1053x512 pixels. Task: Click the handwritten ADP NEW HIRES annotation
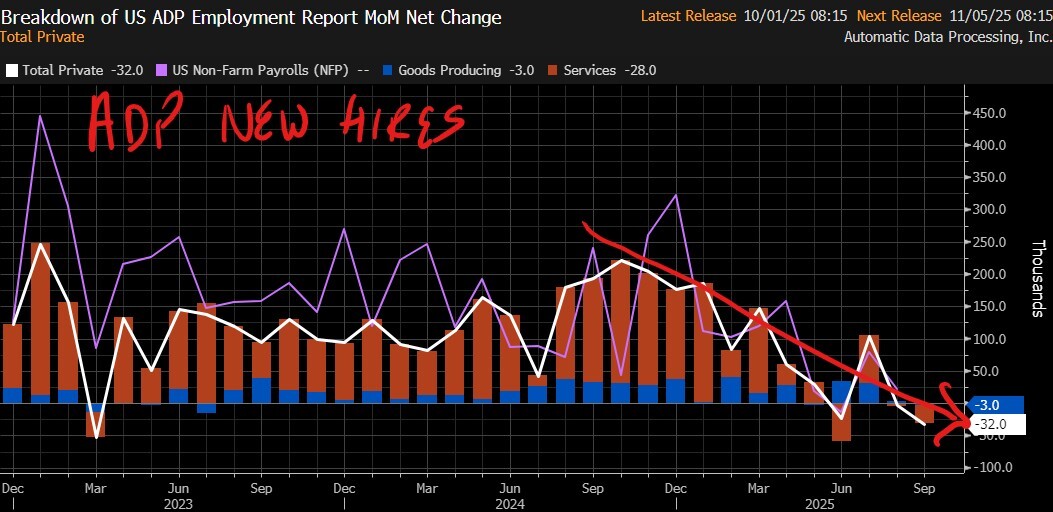(x=276, y=121)
